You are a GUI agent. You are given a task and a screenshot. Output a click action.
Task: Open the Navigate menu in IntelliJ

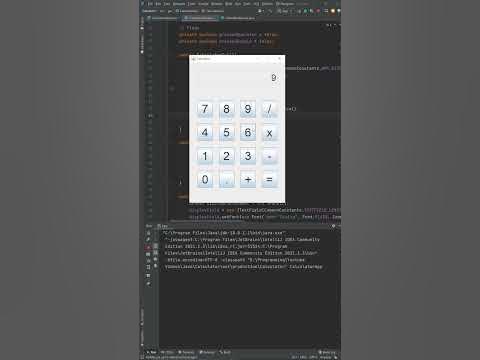point(179,4)
